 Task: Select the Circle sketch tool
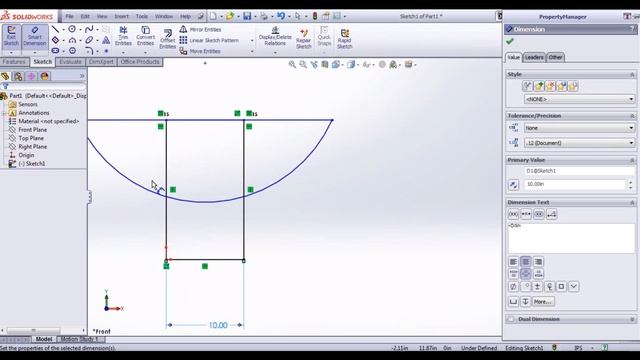pyautogui.click(x=72, y=29)
